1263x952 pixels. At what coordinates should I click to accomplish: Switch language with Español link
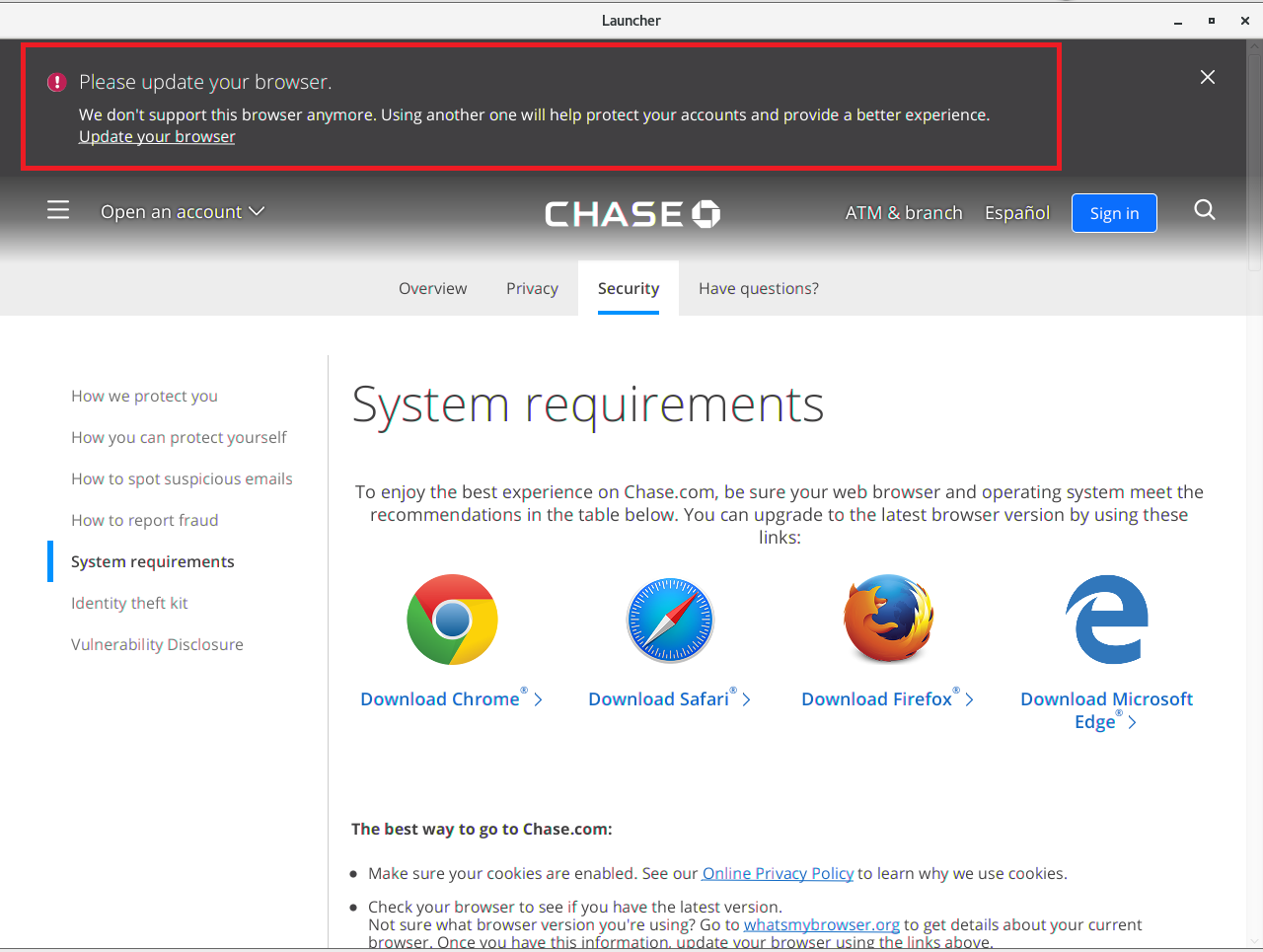1016,213
